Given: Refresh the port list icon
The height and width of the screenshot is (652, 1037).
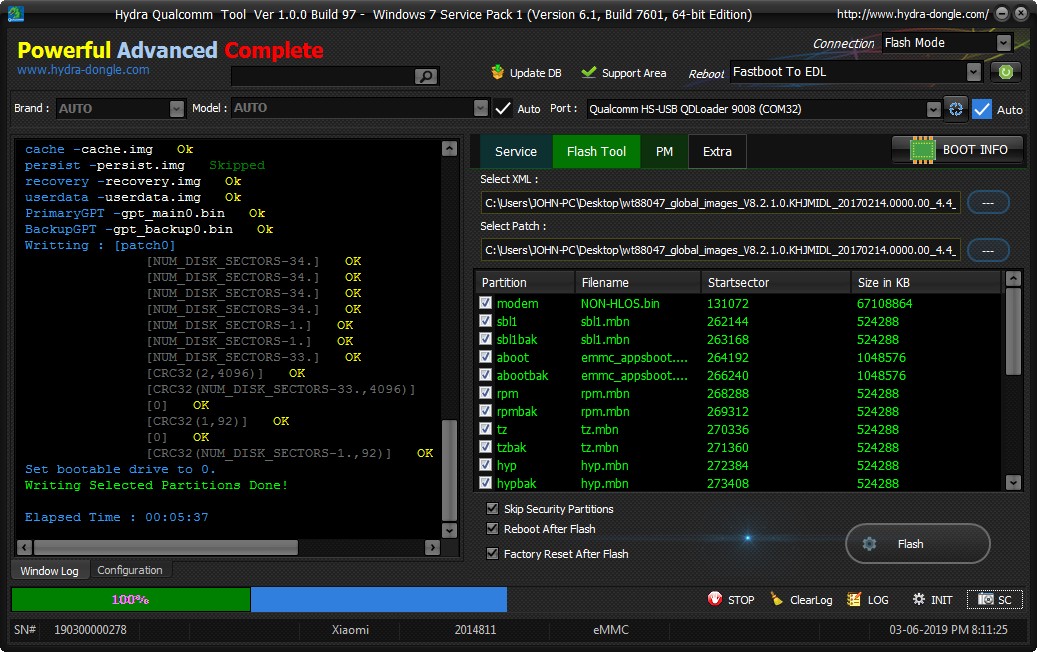Looking at the screenshot, I should [956, 109].
